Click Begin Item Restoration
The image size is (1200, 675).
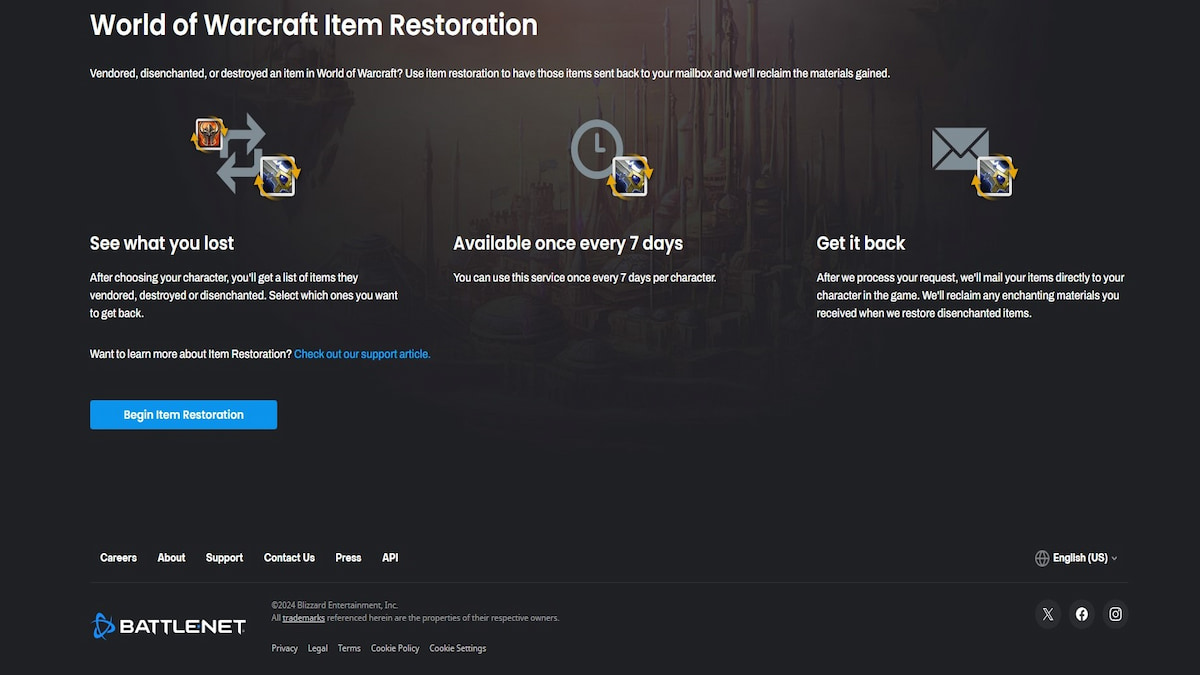pyautogui.click(x=183, y=414)
